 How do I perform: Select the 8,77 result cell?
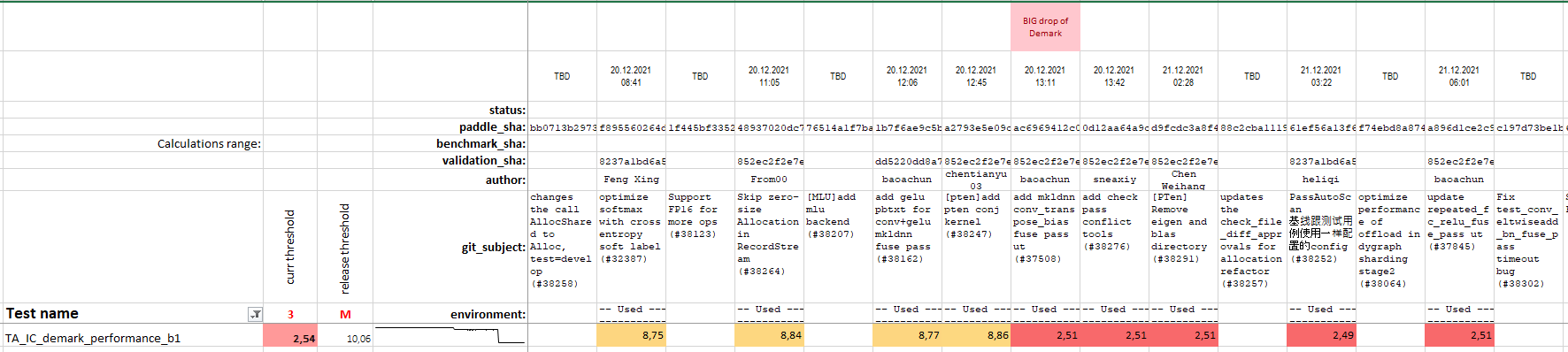[907, 335]
